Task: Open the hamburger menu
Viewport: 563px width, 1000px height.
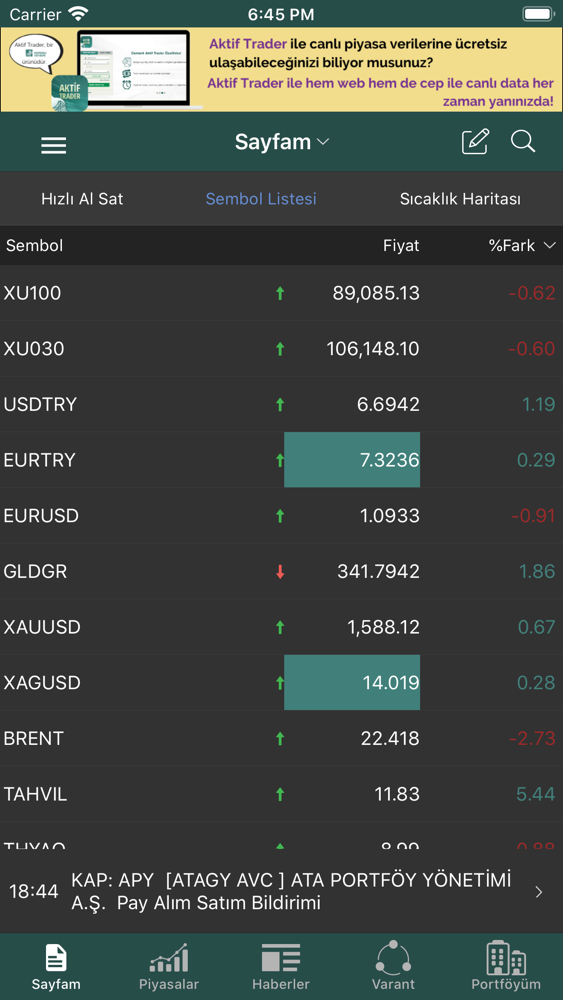Action: tap(54, 146)
